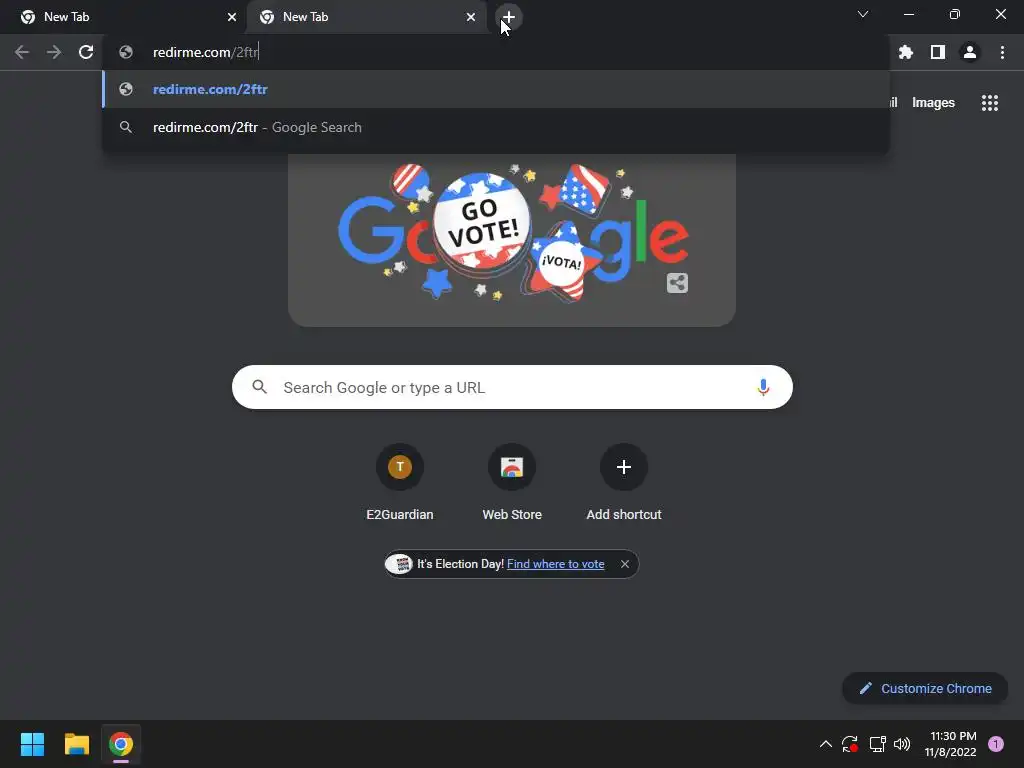Open the E2Guardian shortcut
Viewport: 1024px width, 768px height.
point(400,483)
